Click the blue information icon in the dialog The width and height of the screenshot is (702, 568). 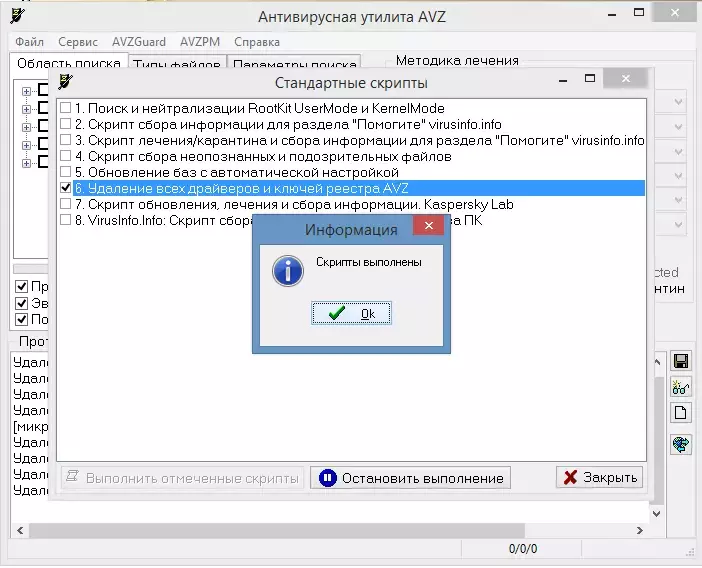(x=287, y=271)
